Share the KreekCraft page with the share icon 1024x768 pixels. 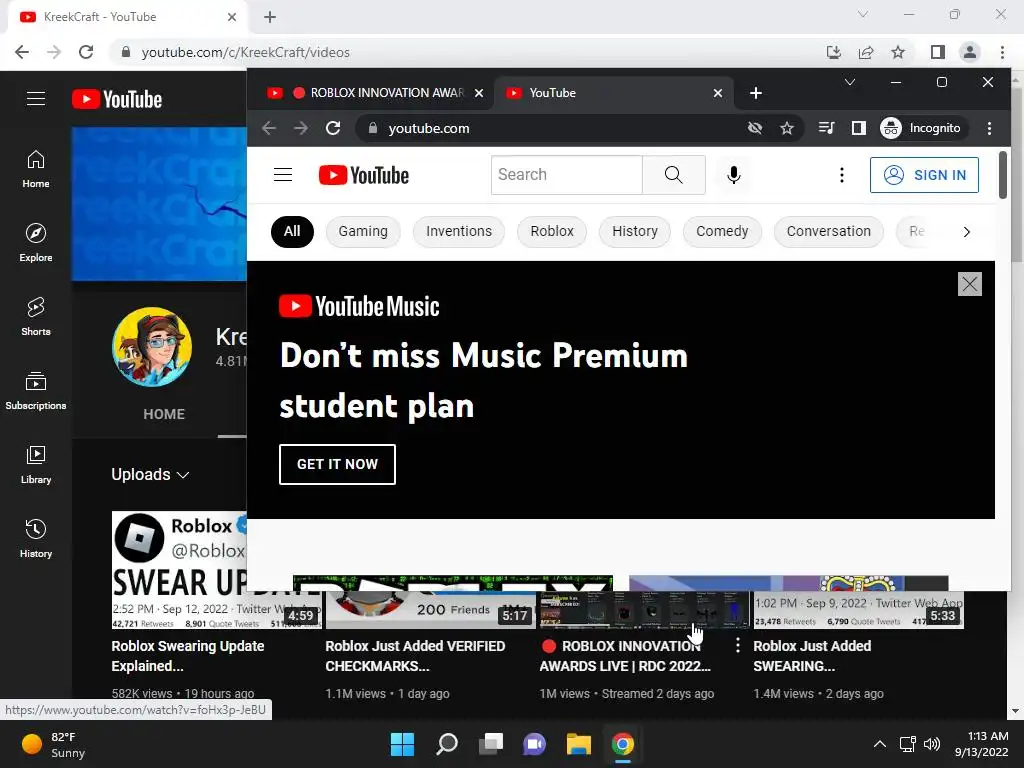tap(866, 52)
